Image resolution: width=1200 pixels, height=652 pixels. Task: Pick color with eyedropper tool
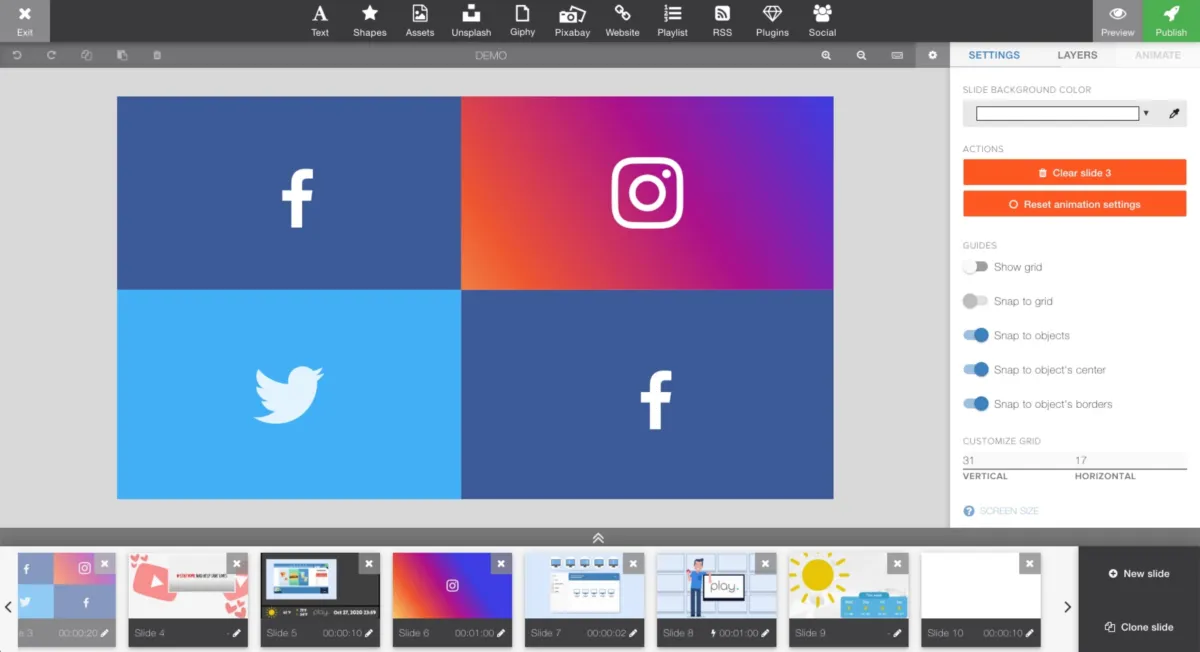1174,114
